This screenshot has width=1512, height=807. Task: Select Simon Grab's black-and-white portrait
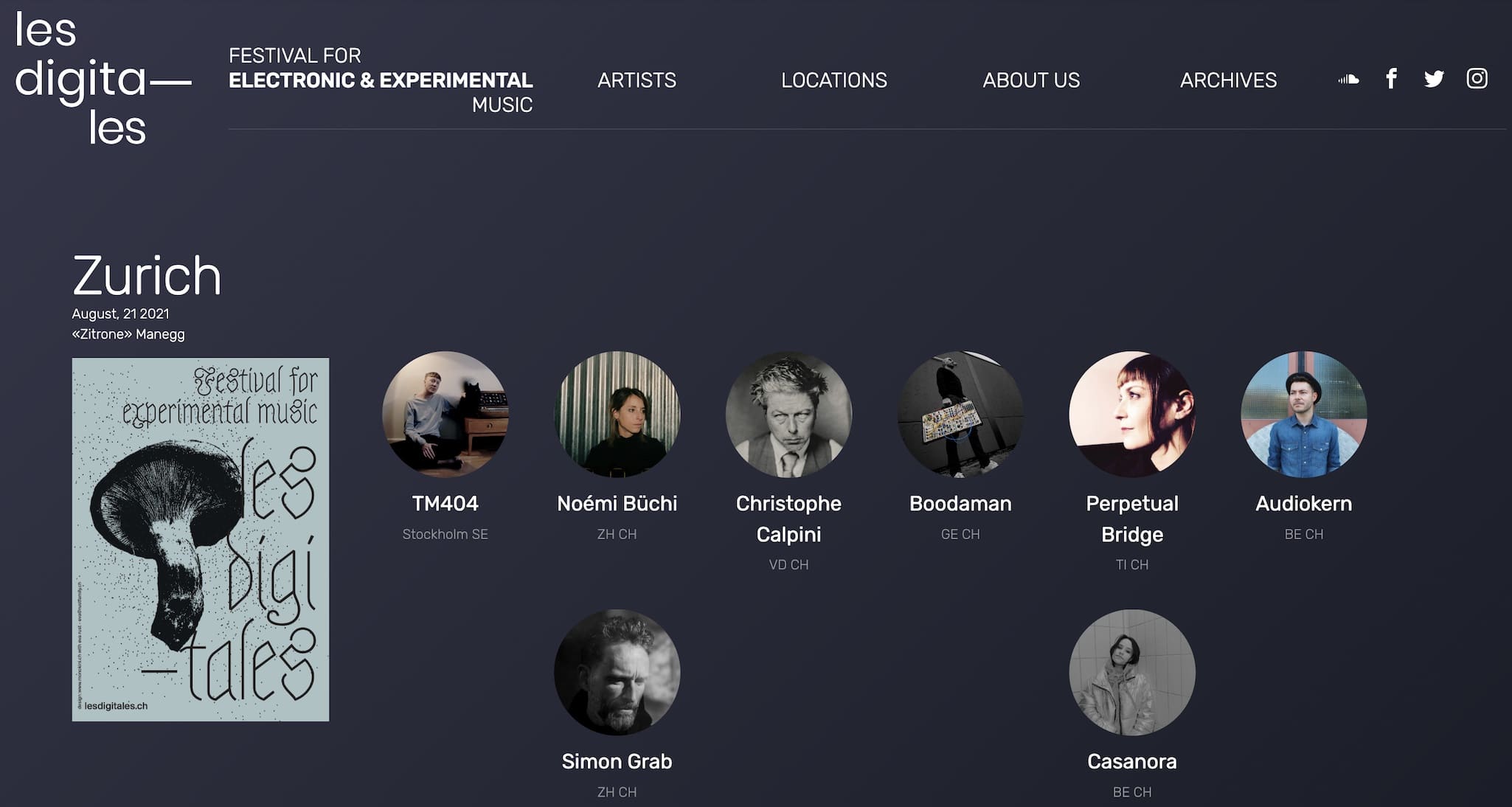[x=617, y=672]
